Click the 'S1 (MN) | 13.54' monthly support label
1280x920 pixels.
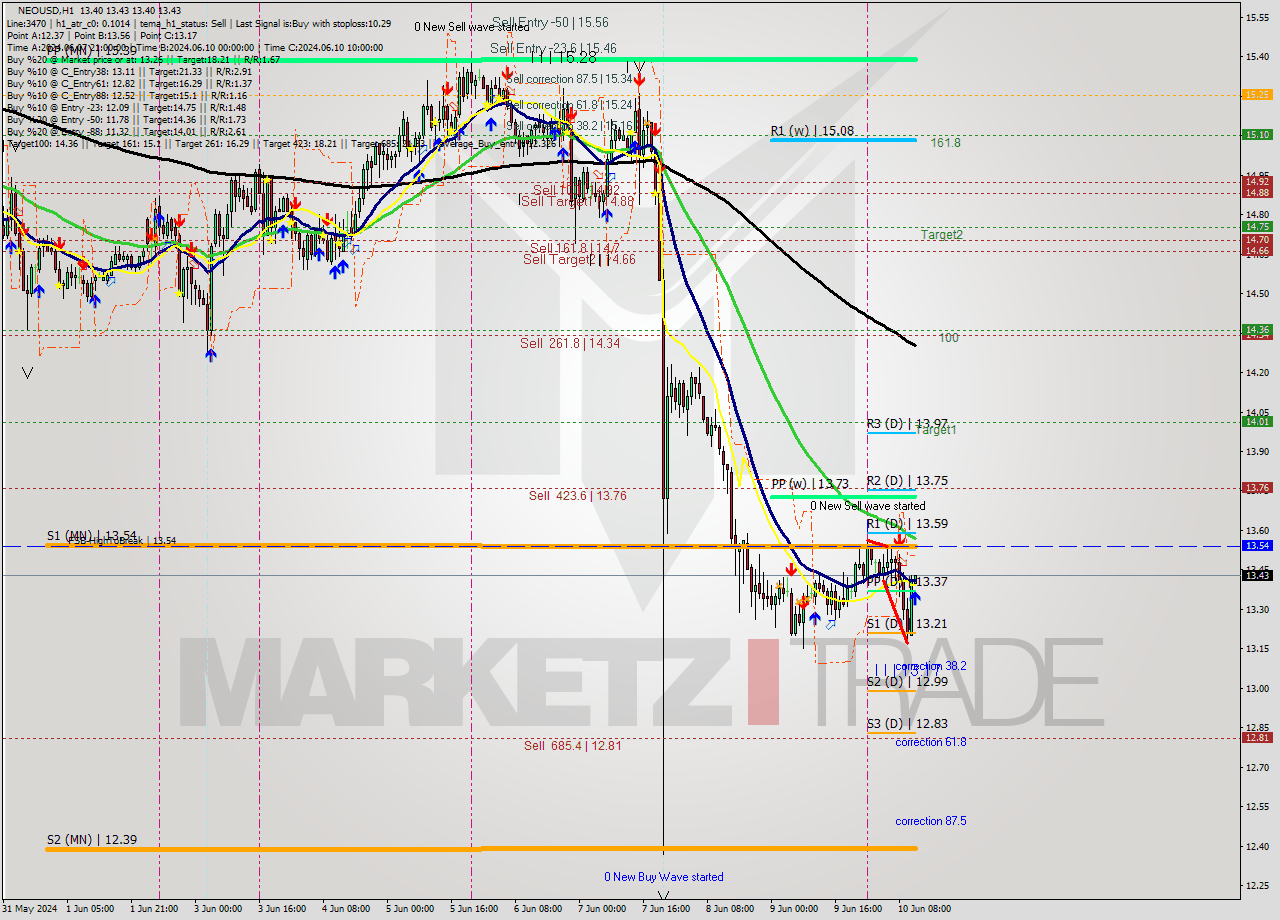(91, 536)
